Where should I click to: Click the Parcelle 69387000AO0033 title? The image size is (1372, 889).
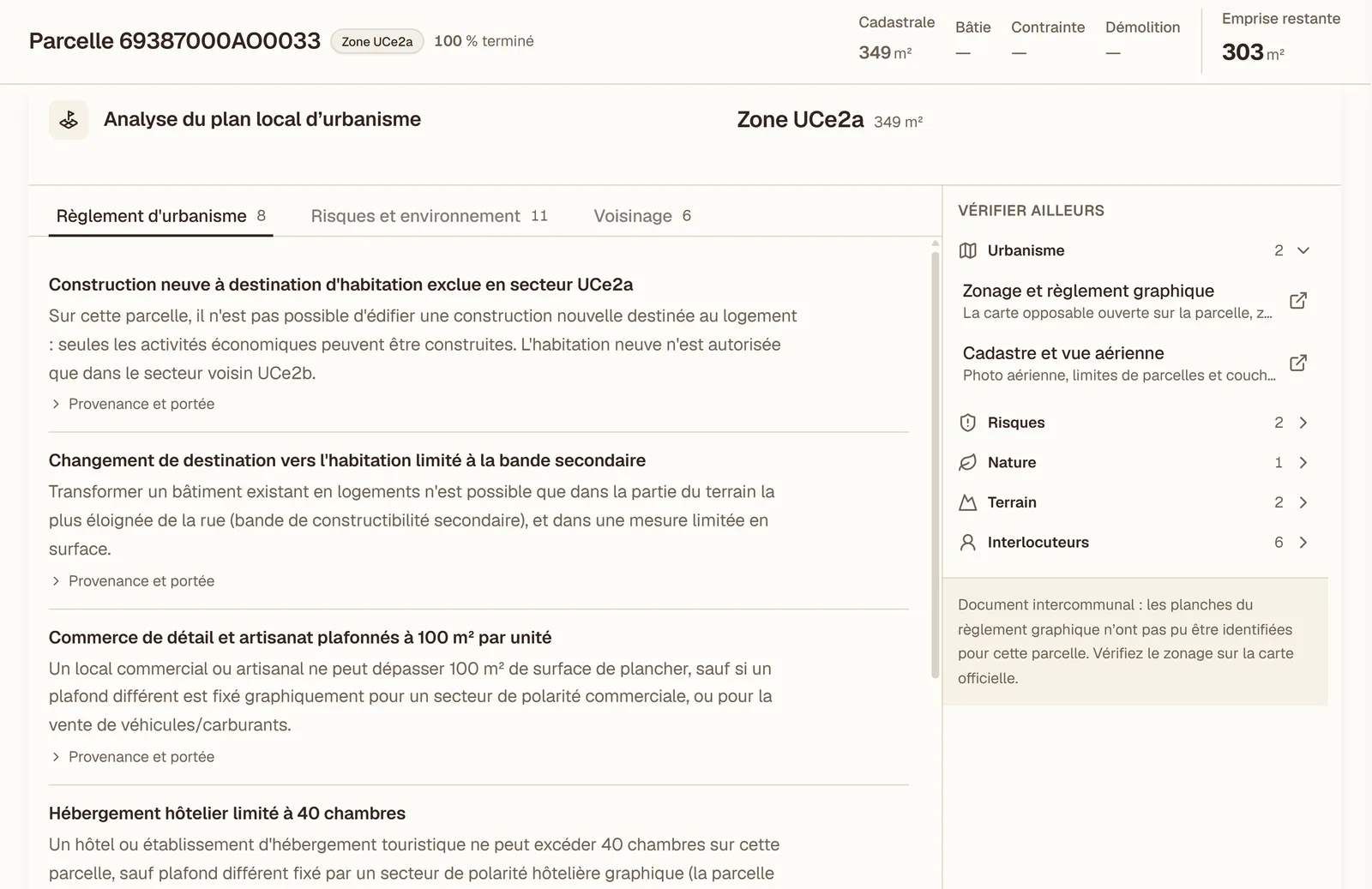(x=175, y=41)
